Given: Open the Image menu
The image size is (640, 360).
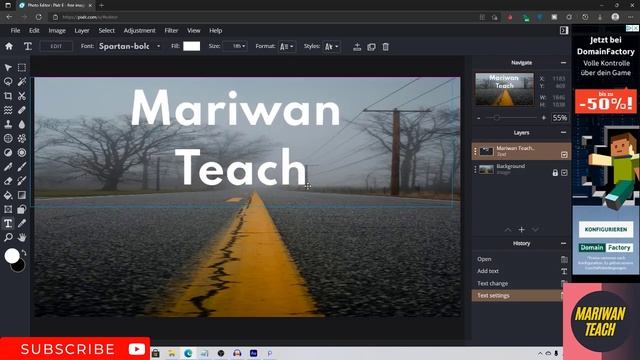Looking at the screenshot, I should point(57,31).
